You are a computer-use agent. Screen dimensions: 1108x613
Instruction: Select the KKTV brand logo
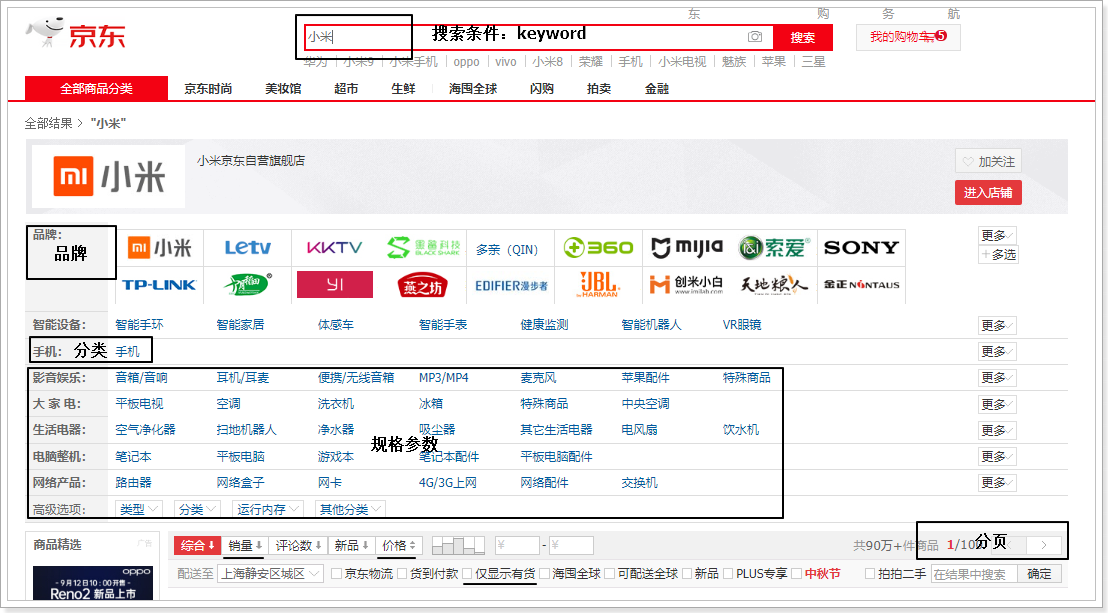[x=335, y=248]
